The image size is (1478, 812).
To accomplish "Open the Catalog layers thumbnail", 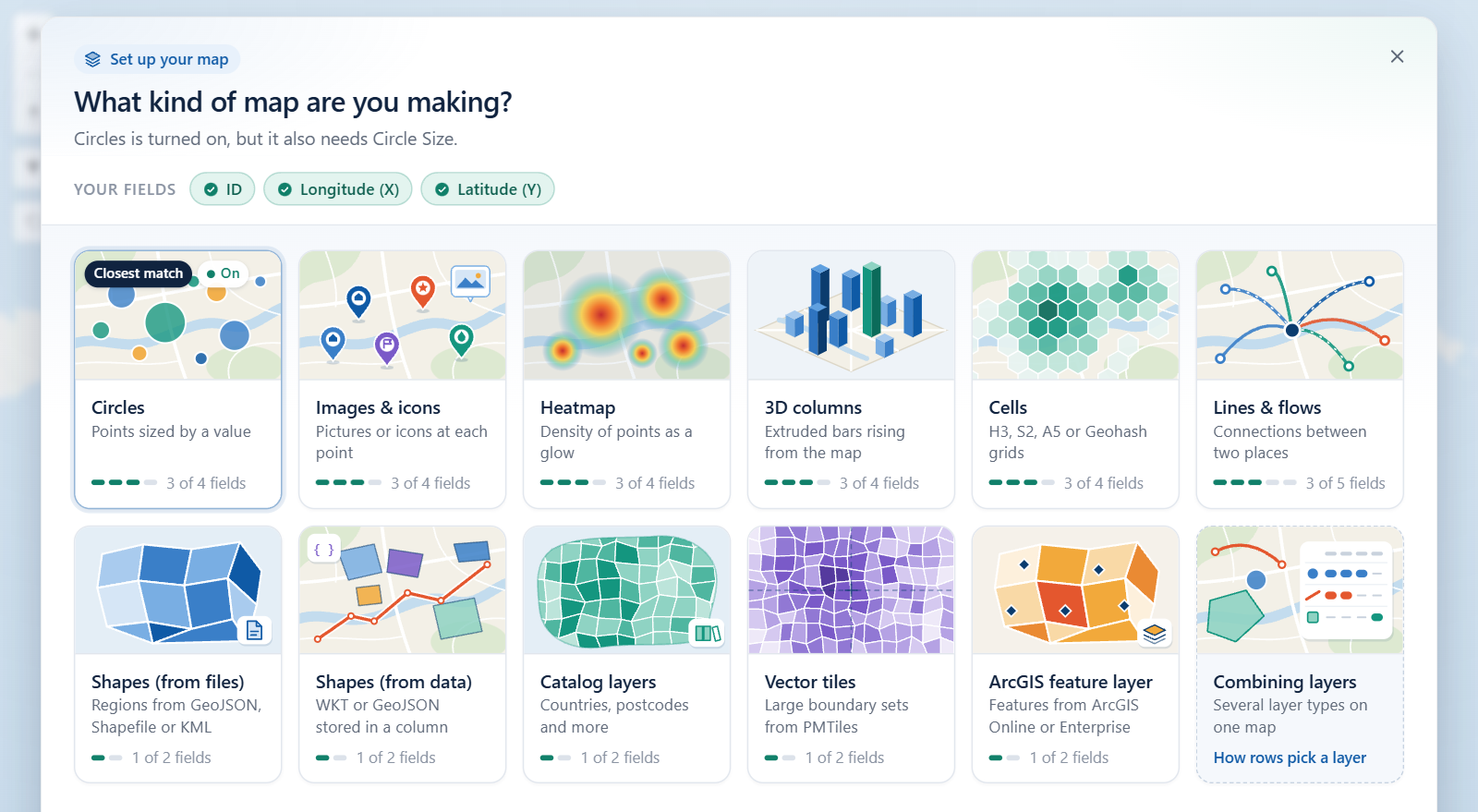I will [x=627, y=590].
